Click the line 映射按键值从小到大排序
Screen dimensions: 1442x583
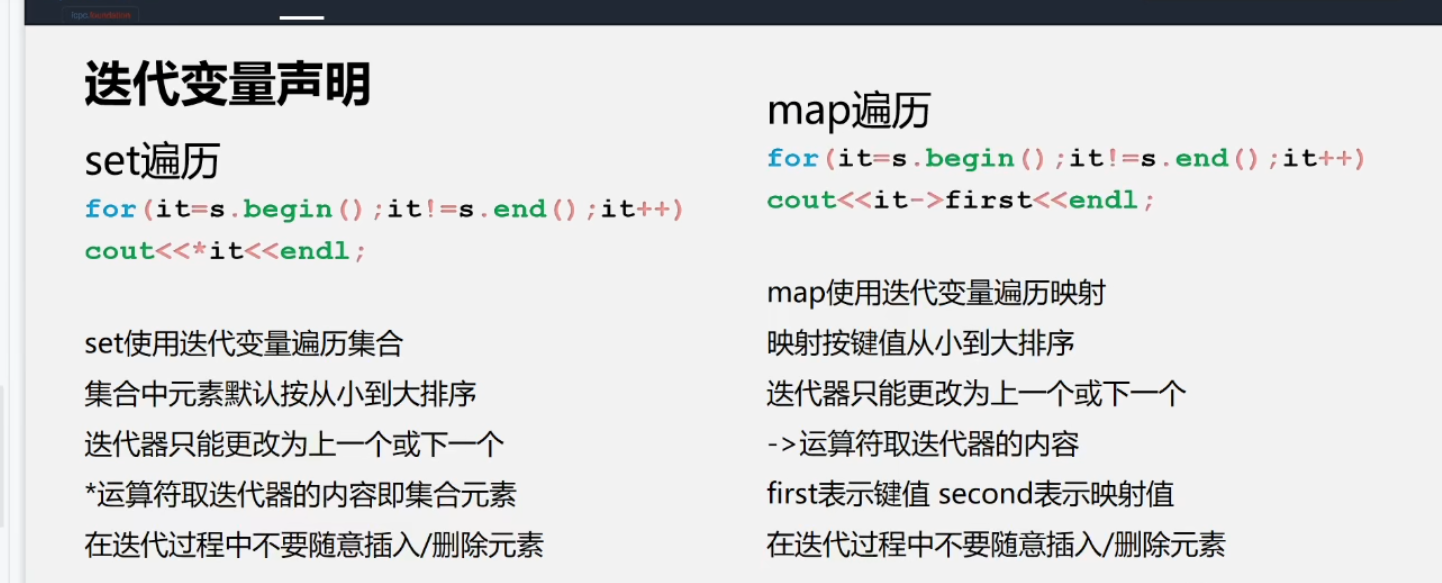coord(920,343)
